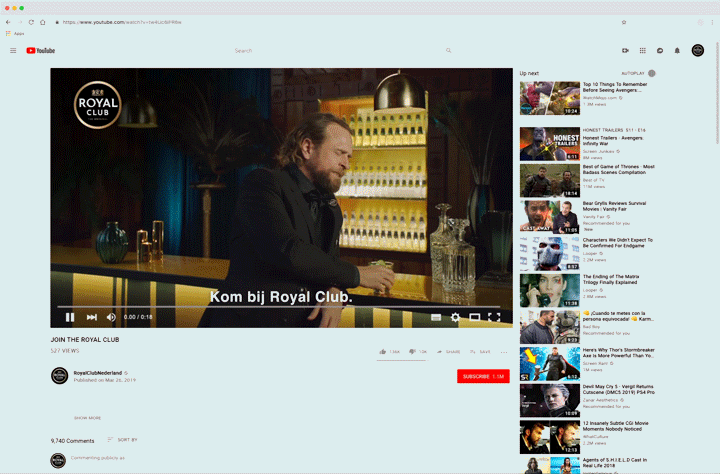720x474 pixels.
Task: Go to YouTube home via logo
Action: [40, 51]
